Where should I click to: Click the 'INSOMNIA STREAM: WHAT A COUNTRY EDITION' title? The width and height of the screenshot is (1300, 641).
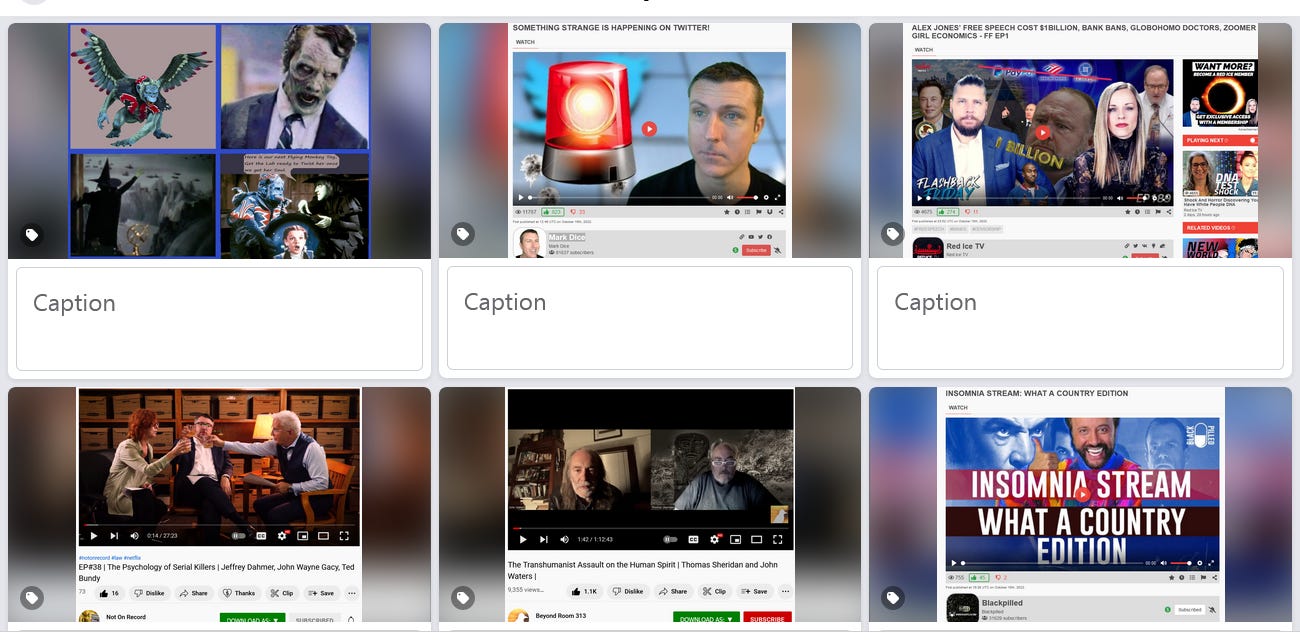coord(1037,393)
